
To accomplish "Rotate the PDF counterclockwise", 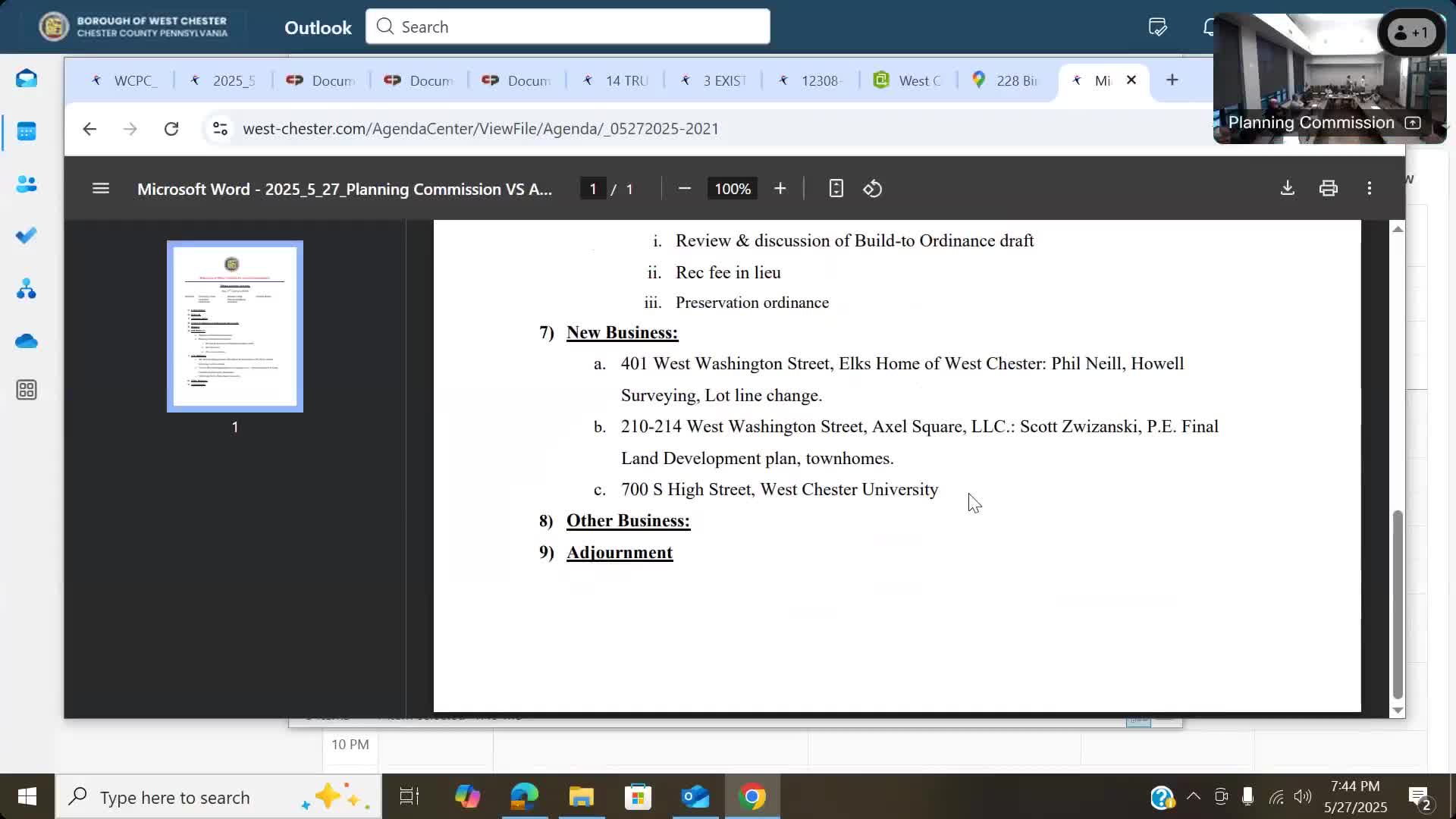I will pyautogui.click(x=872, y=188).
